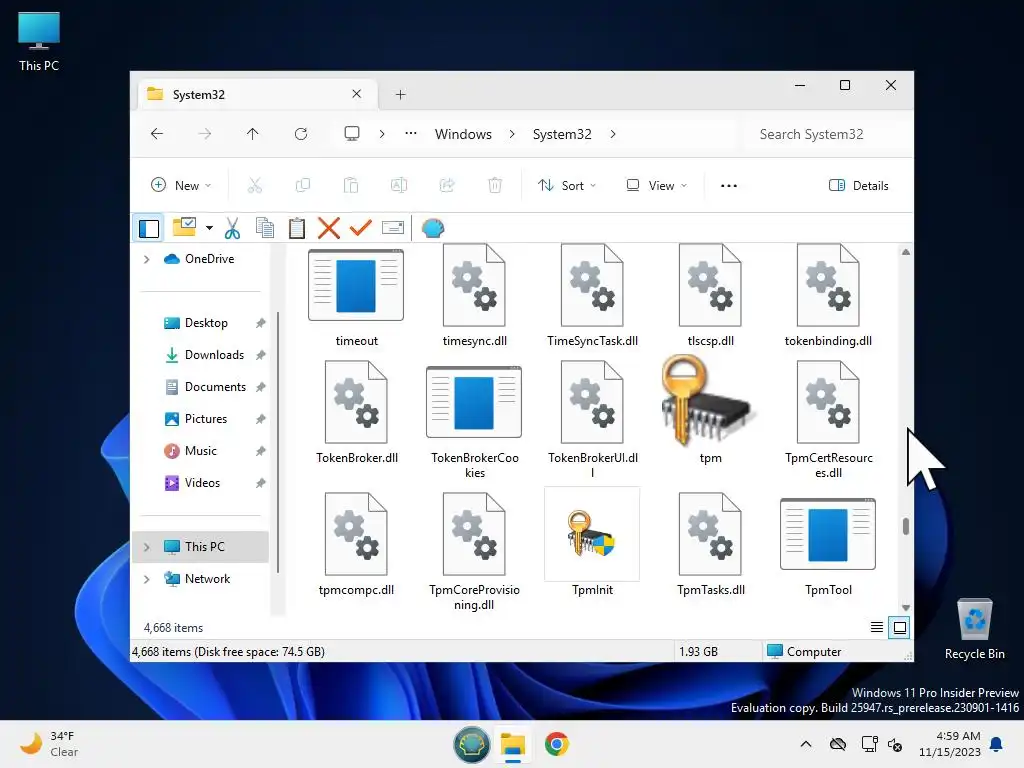
Task: Select the tpm key-and-chip file
Action: pos(710,409)
